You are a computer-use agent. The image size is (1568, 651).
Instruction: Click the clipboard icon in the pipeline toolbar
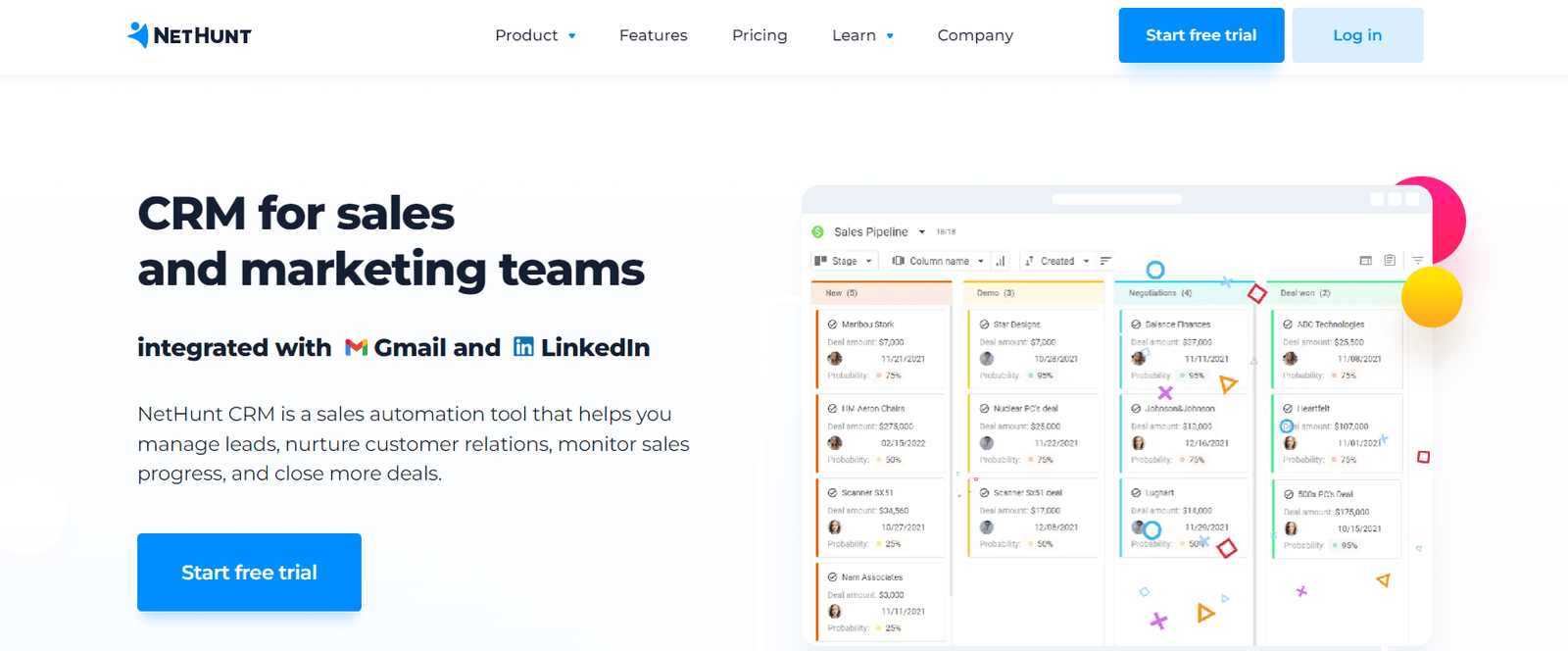coord(1390,261)
